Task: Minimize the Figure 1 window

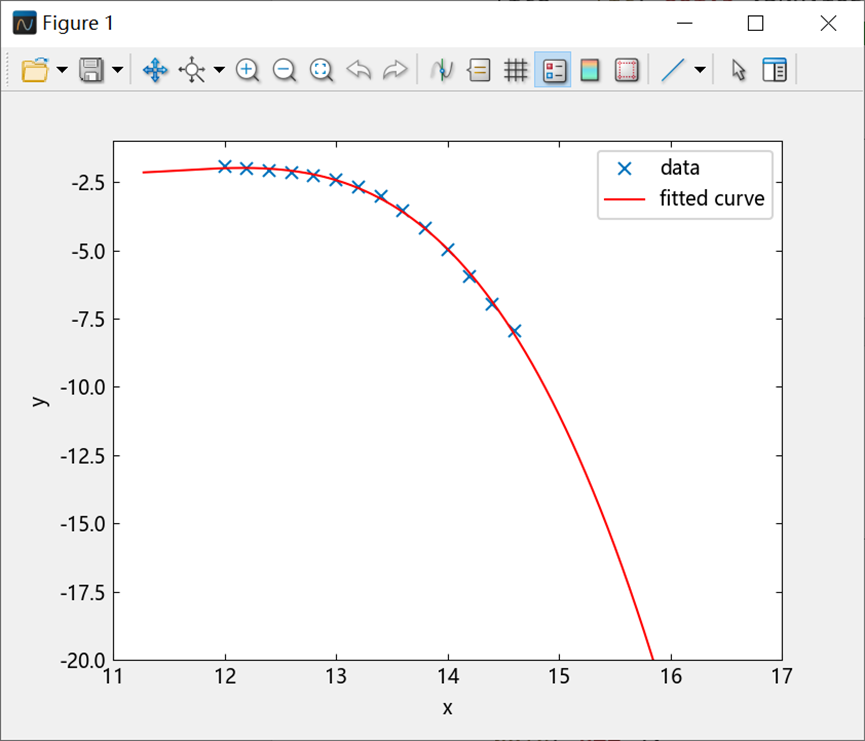Action: [685, 23]
